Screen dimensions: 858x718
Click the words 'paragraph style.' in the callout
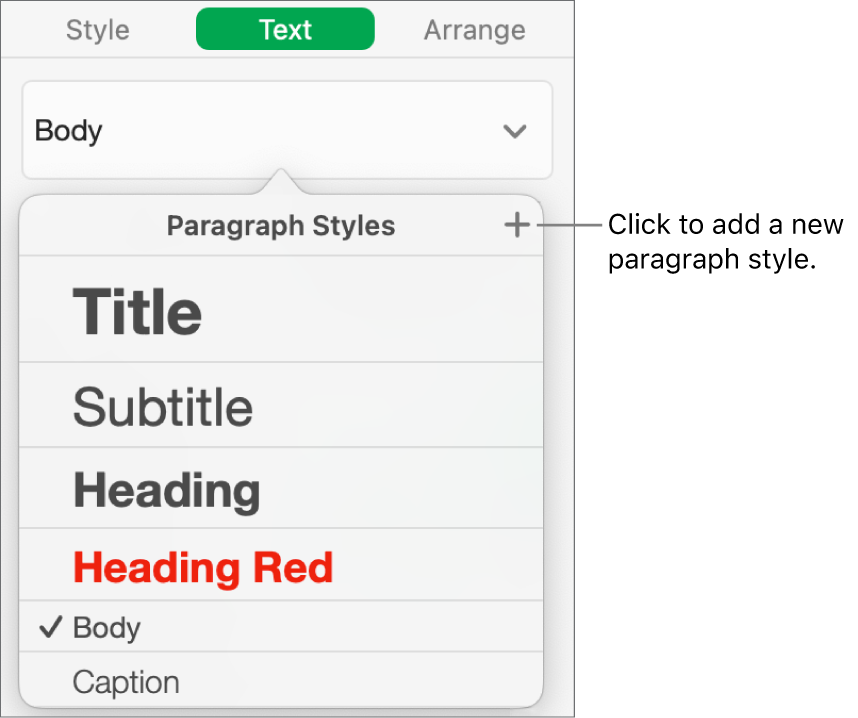pyautogui.click(x=713, y=259)
